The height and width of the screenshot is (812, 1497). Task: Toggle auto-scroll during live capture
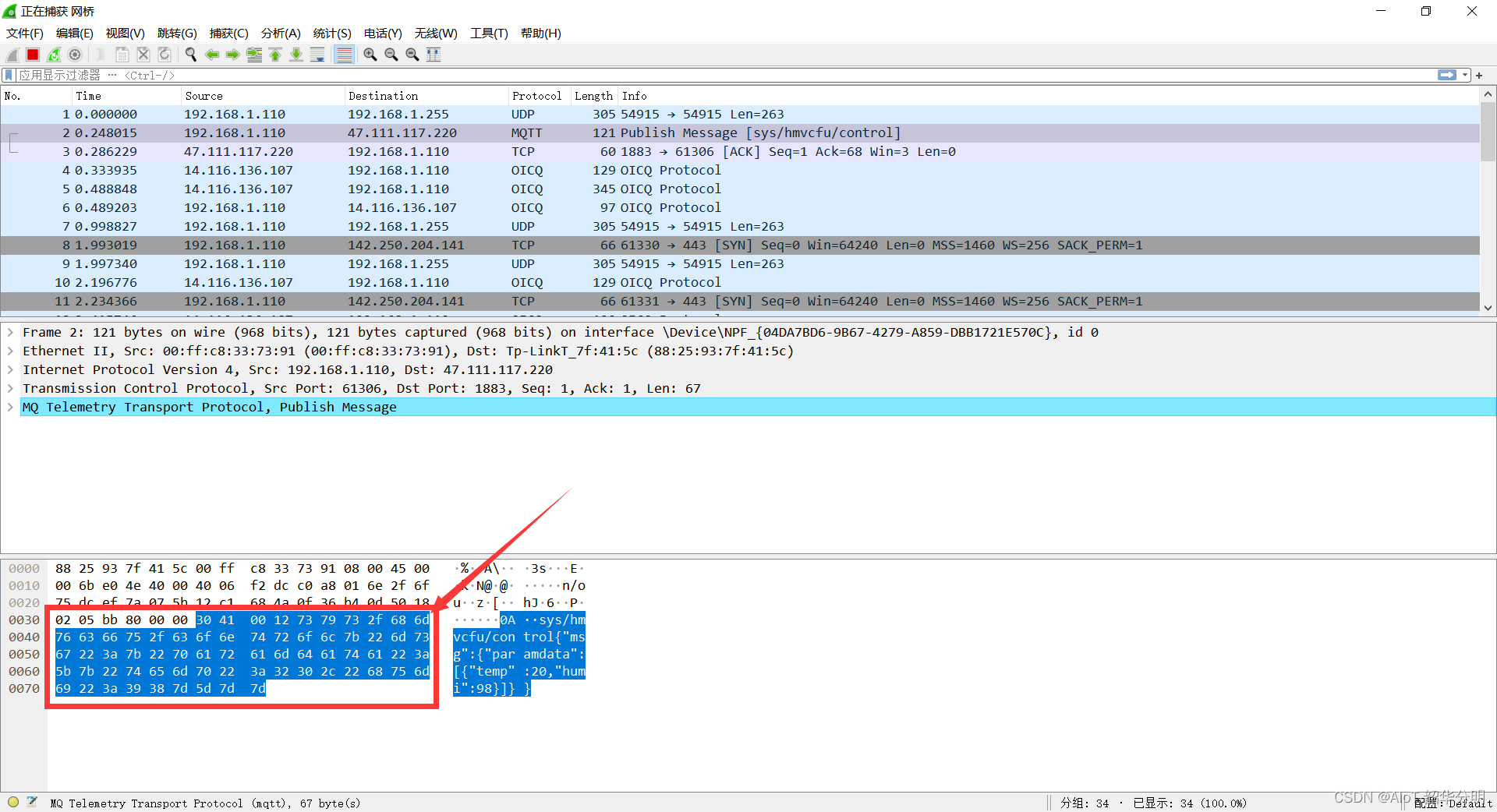point(317,55)
